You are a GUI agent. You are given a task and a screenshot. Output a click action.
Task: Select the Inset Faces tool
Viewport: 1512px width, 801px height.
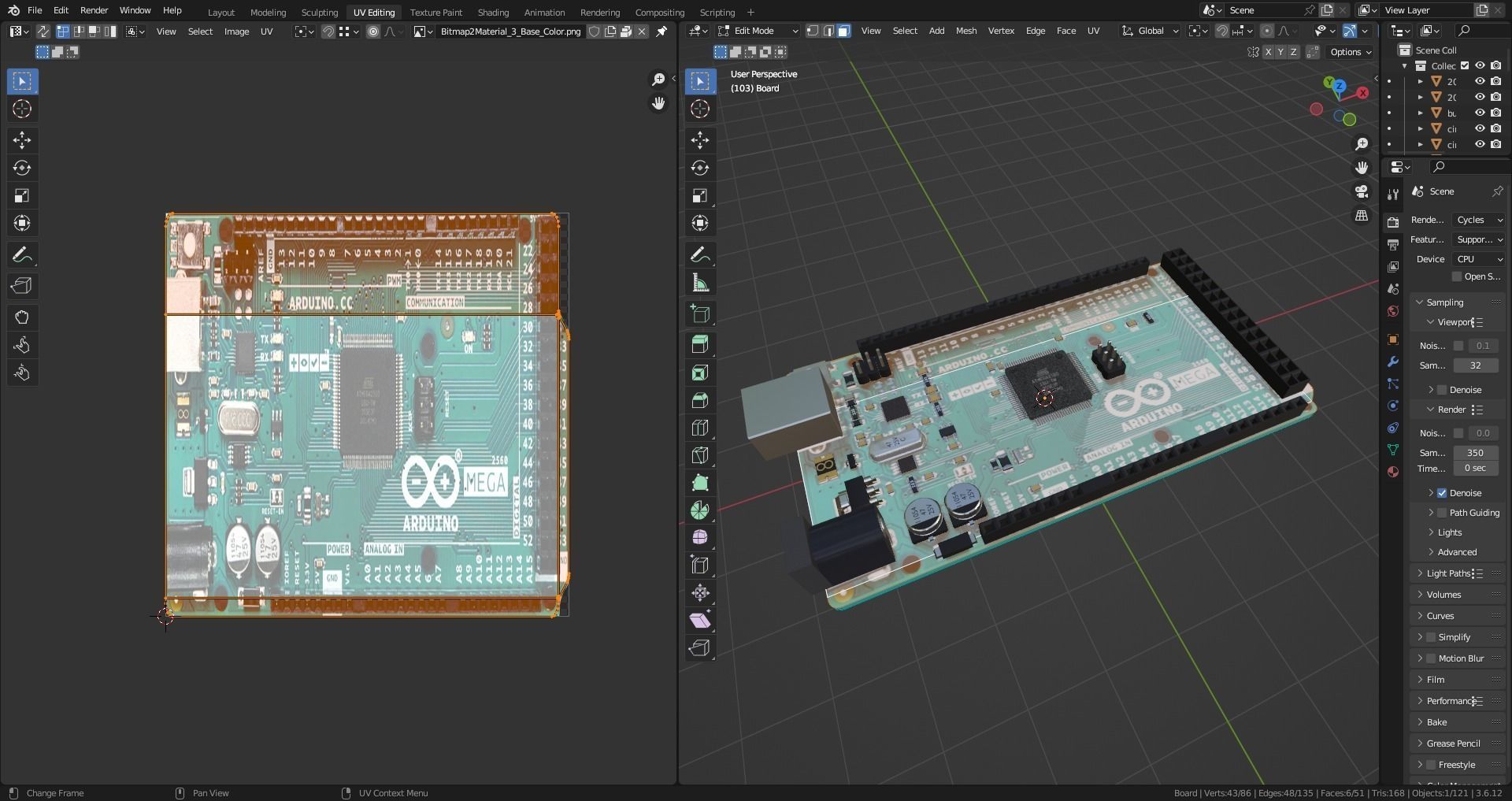click(x=700, y=373)
